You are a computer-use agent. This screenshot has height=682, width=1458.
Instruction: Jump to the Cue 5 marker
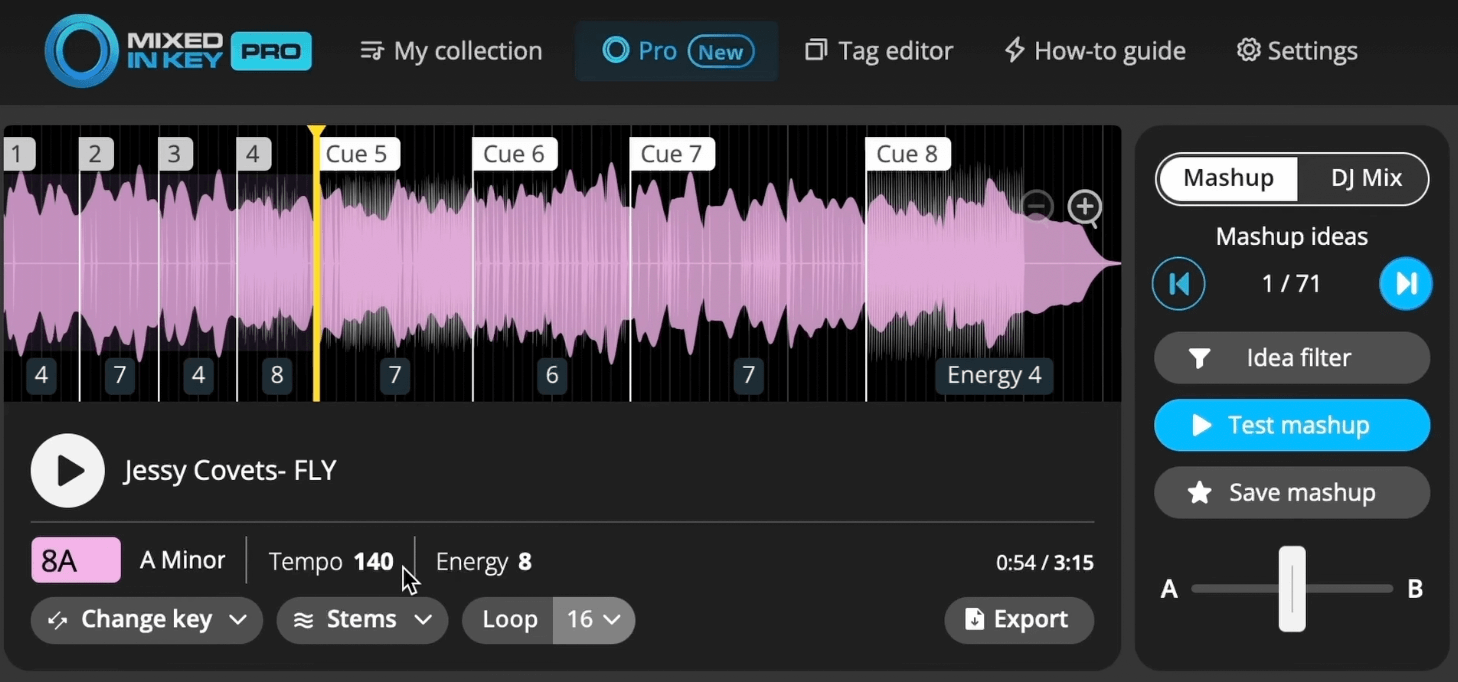358,154
